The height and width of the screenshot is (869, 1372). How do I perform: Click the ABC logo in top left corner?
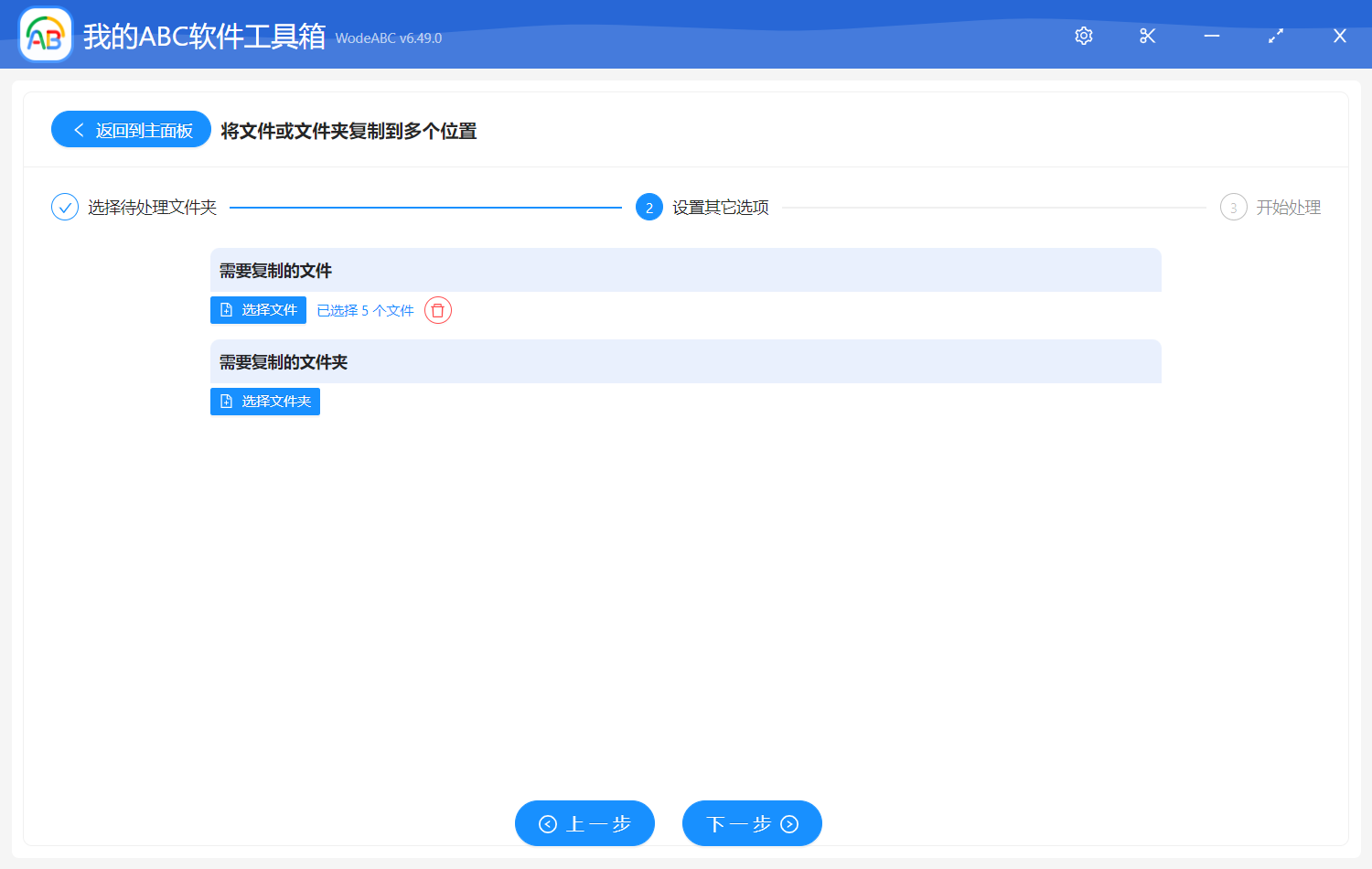click(x=45, y=34)
